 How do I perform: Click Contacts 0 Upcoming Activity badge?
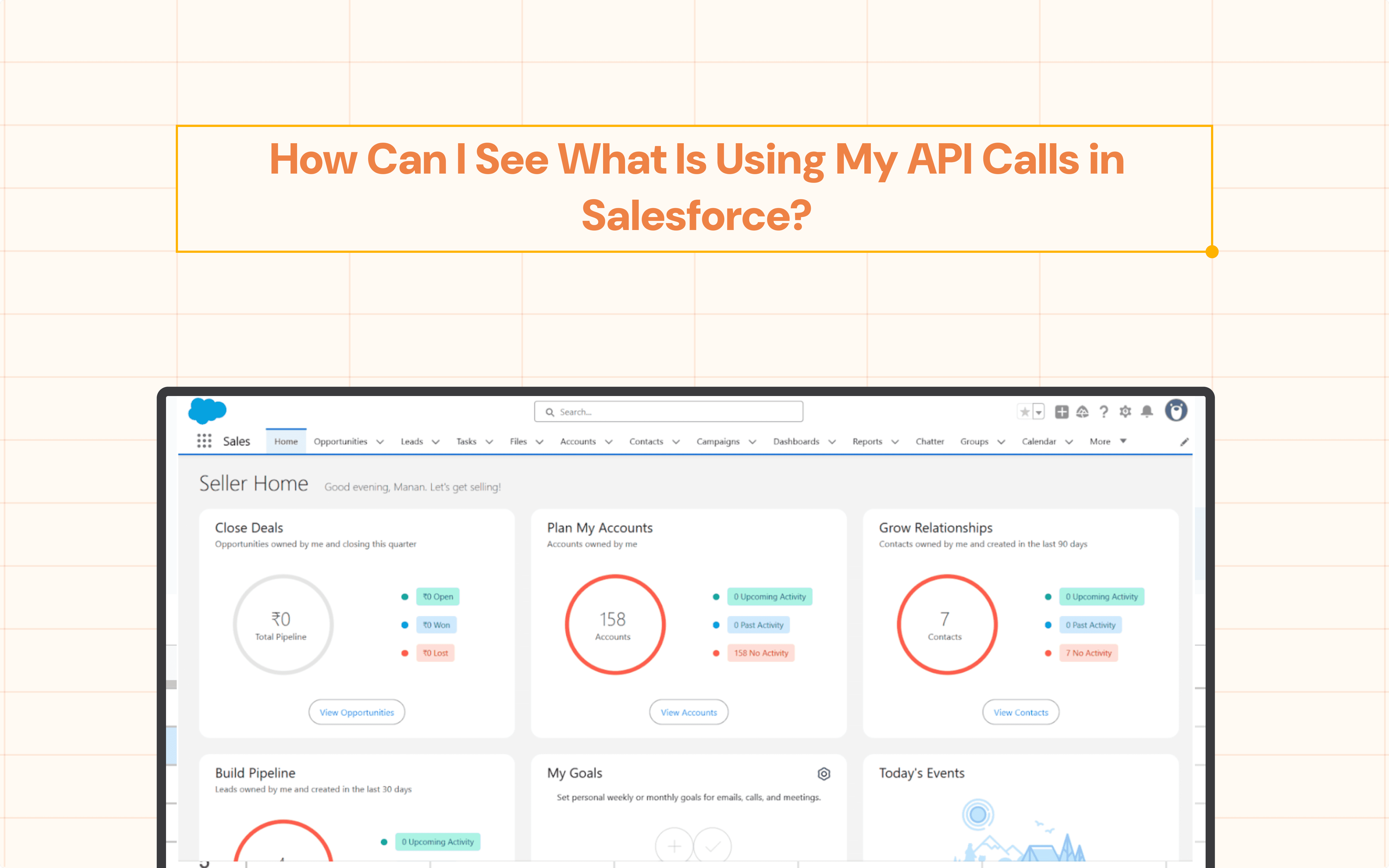[1102, 596]
